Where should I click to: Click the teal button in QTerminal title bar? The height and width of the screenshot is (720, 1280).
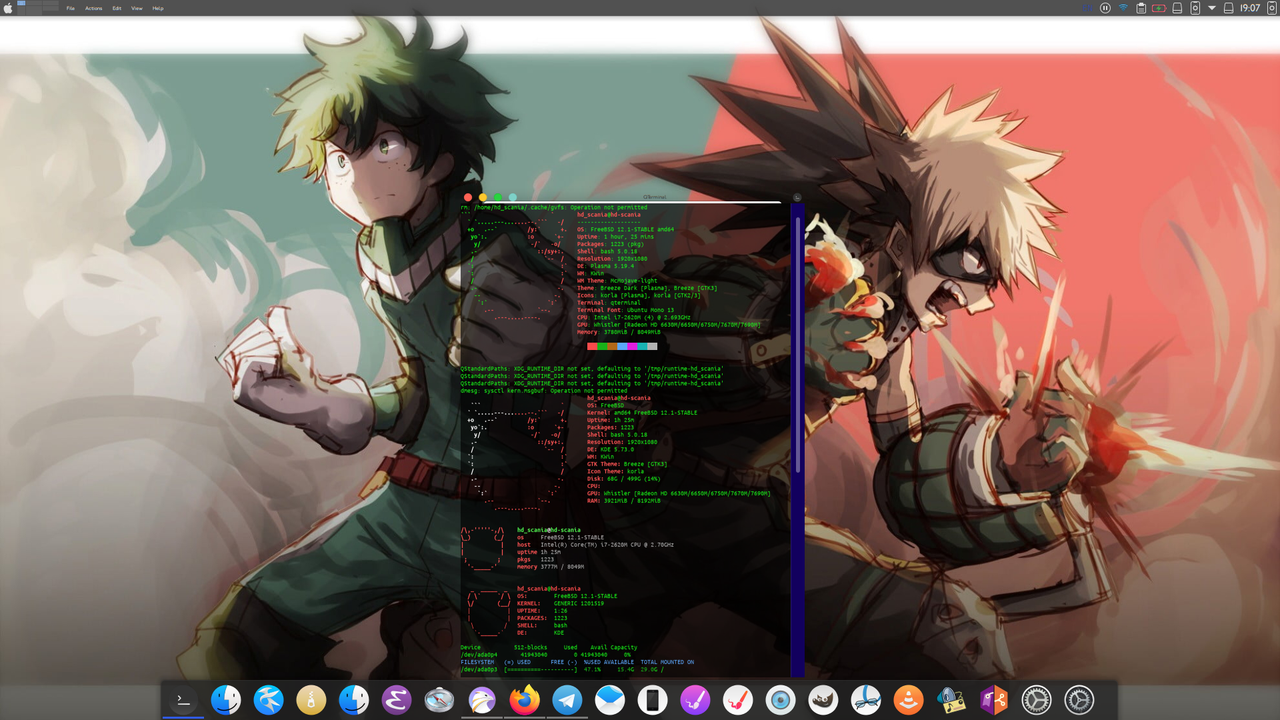click(x=513, y=197)
